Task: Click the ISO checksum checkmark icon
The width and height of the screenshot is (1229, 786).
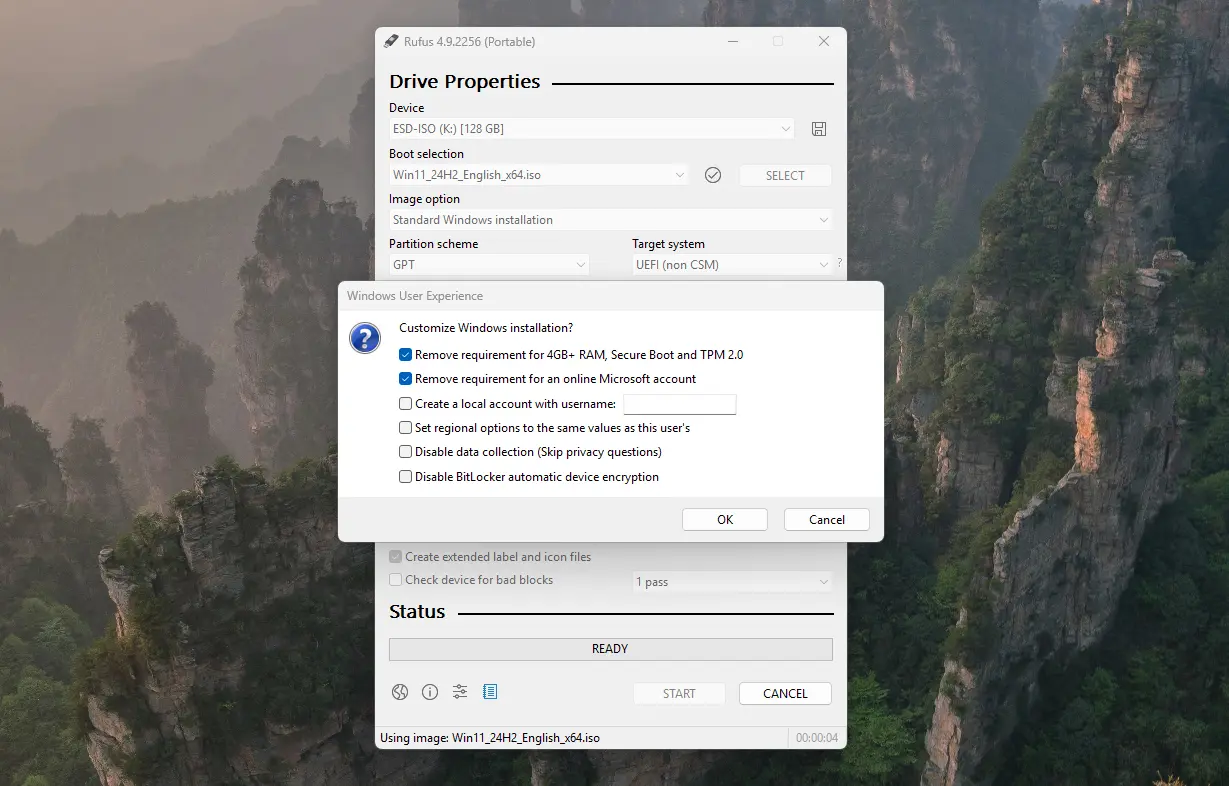Action: point(713,175)
